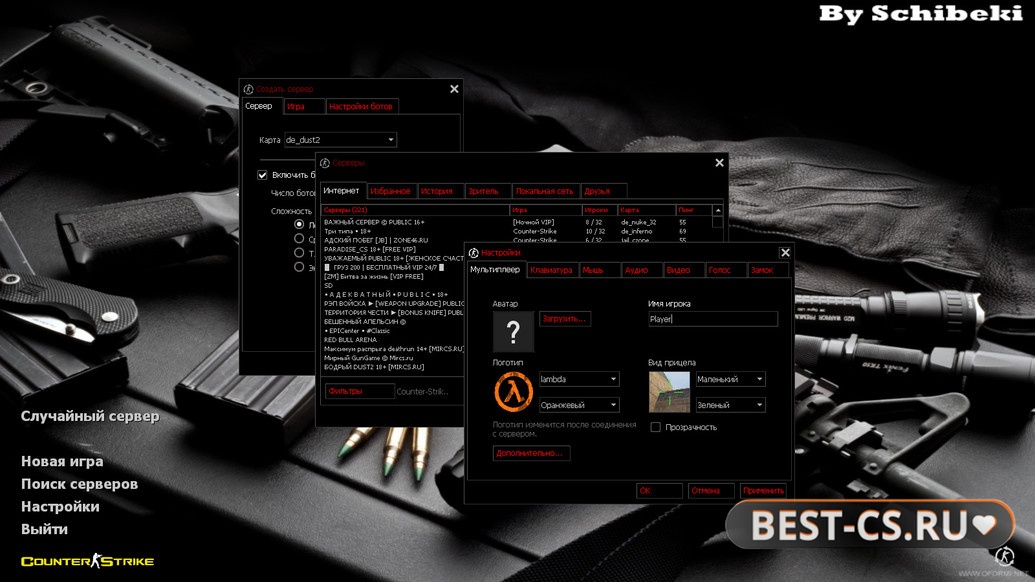This screenshot has width=1035, height=582.
Task: Select the Интернет tab in Серверы
Action: tap(342, 190)
